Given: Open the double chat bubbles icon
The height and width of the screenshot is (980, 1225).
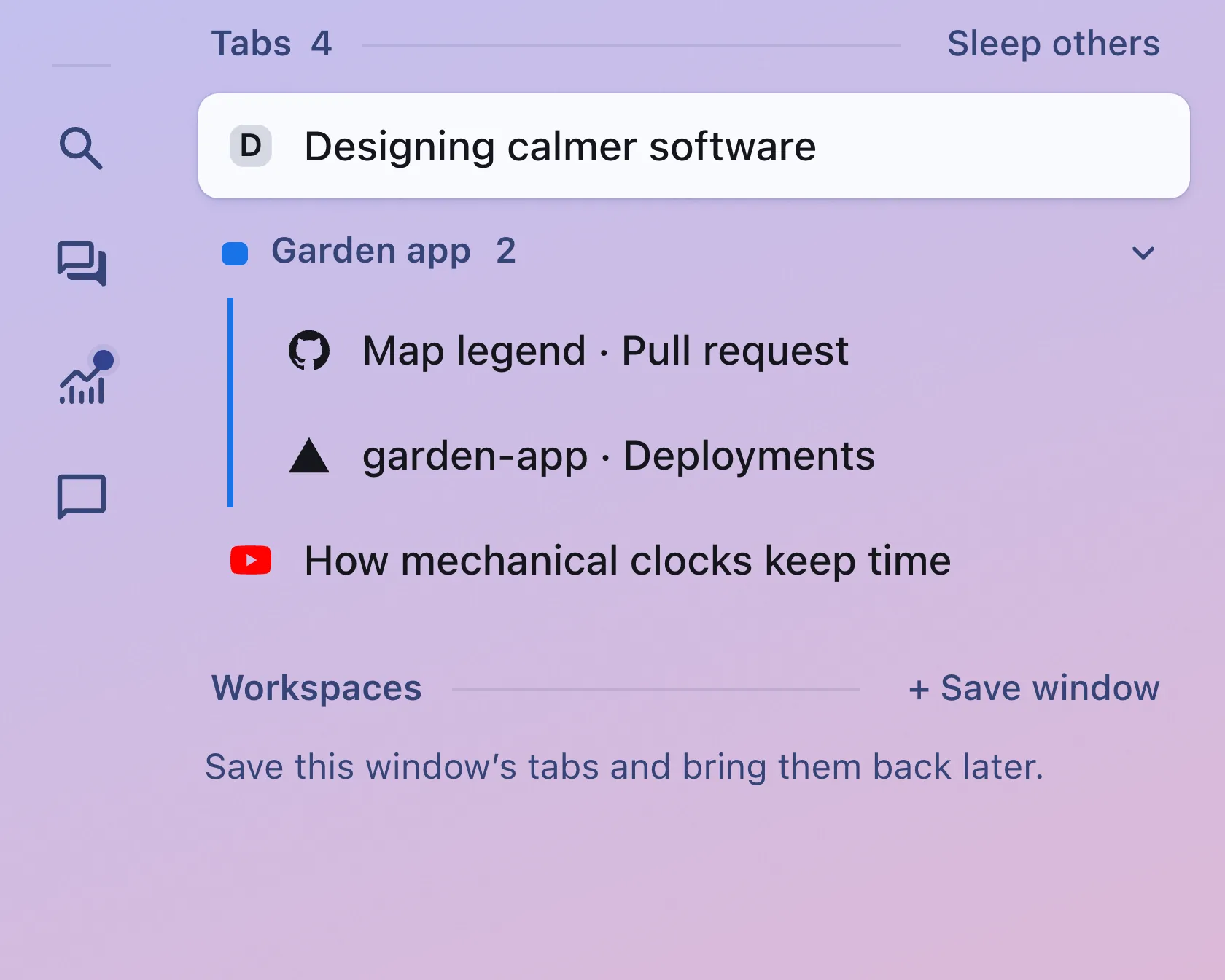Looking at the screenshot, I should [82, 263].
